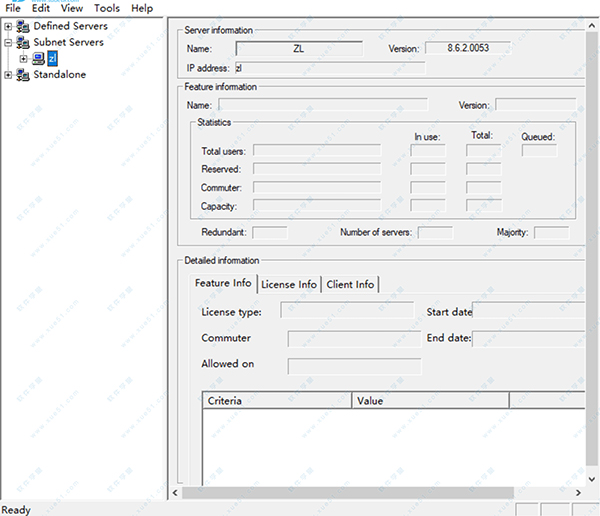
Task: Select the Feature Info tab
Action: [223, 284]
